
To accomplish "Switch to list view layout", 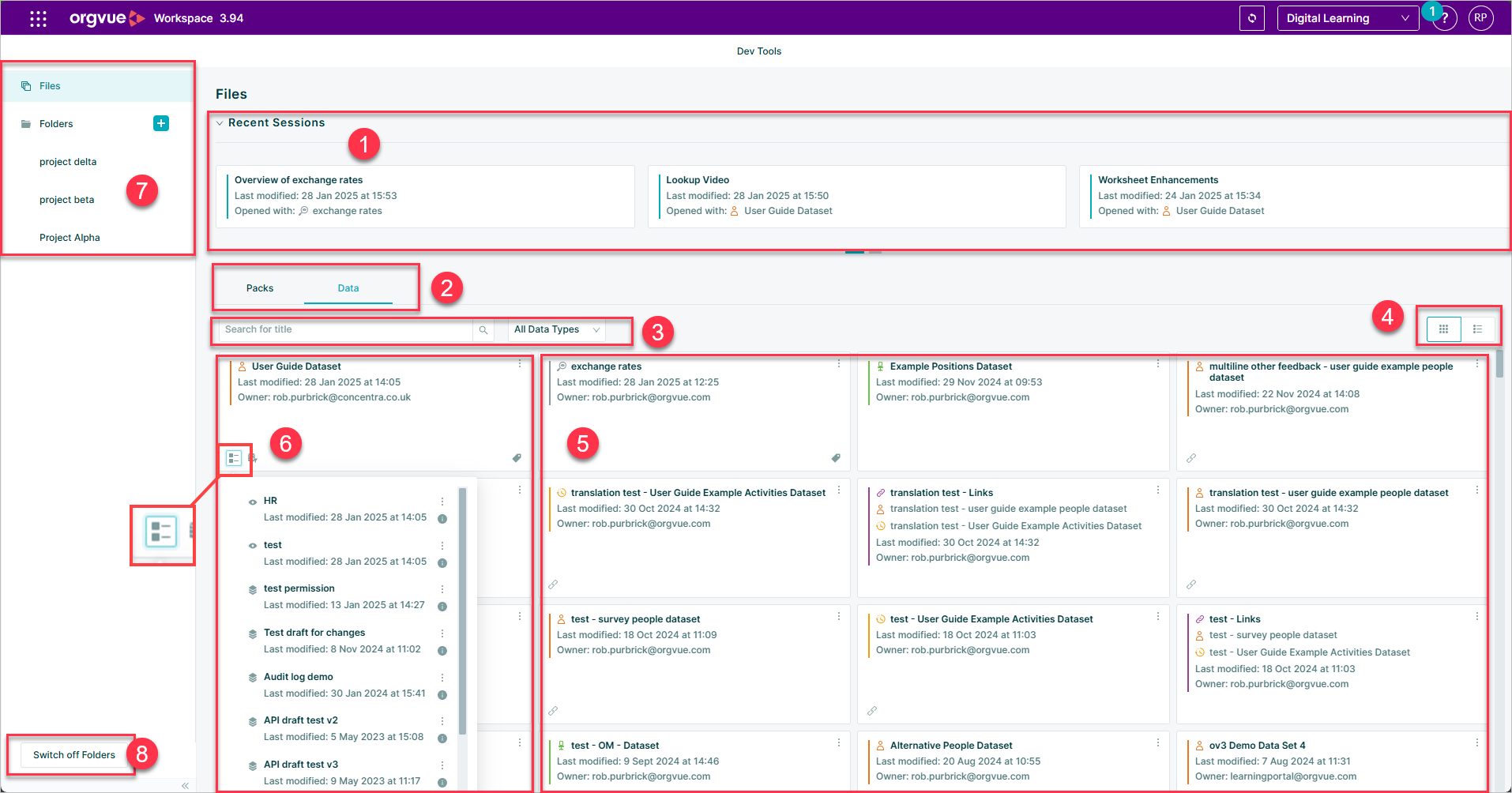I will click(1477, 329).
